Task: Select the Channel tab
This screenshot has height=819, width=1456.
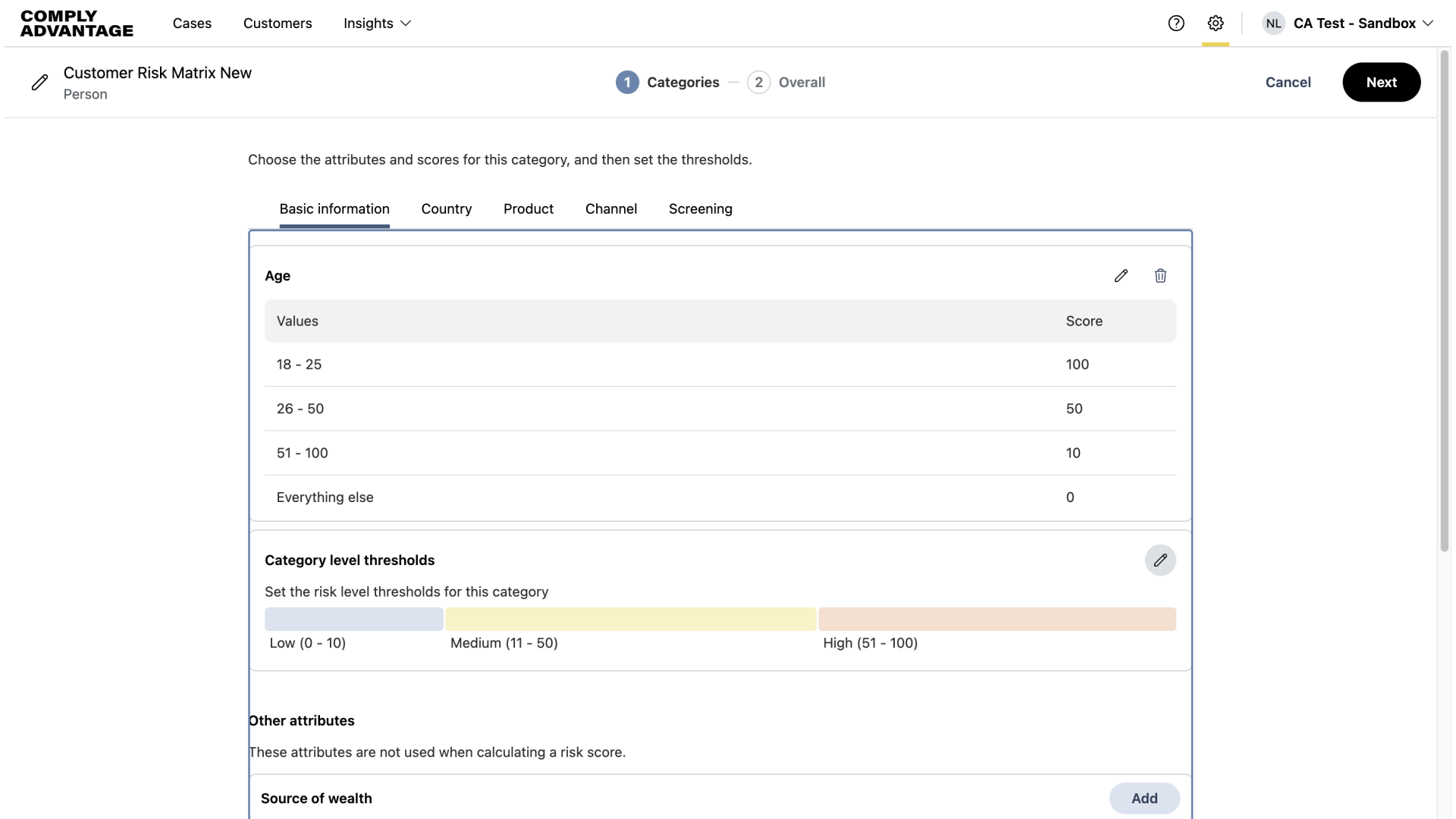Action: point(610,209)
